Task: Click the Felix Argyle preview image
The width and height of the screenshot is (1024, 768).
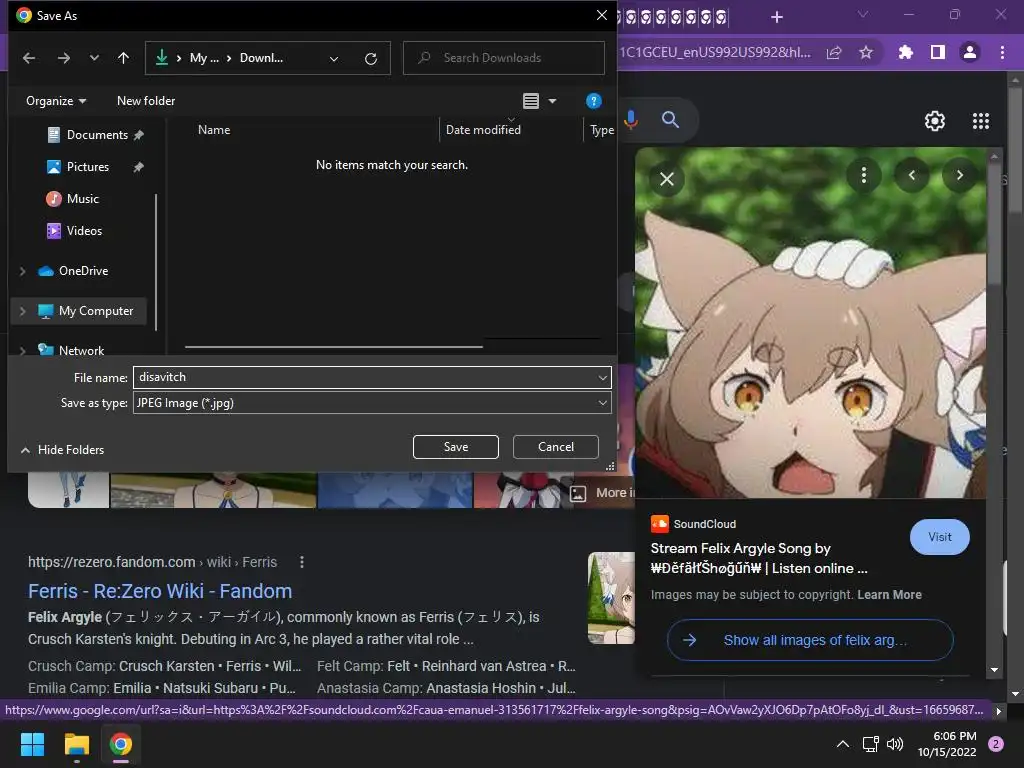Action: click(x=810, y=323)
